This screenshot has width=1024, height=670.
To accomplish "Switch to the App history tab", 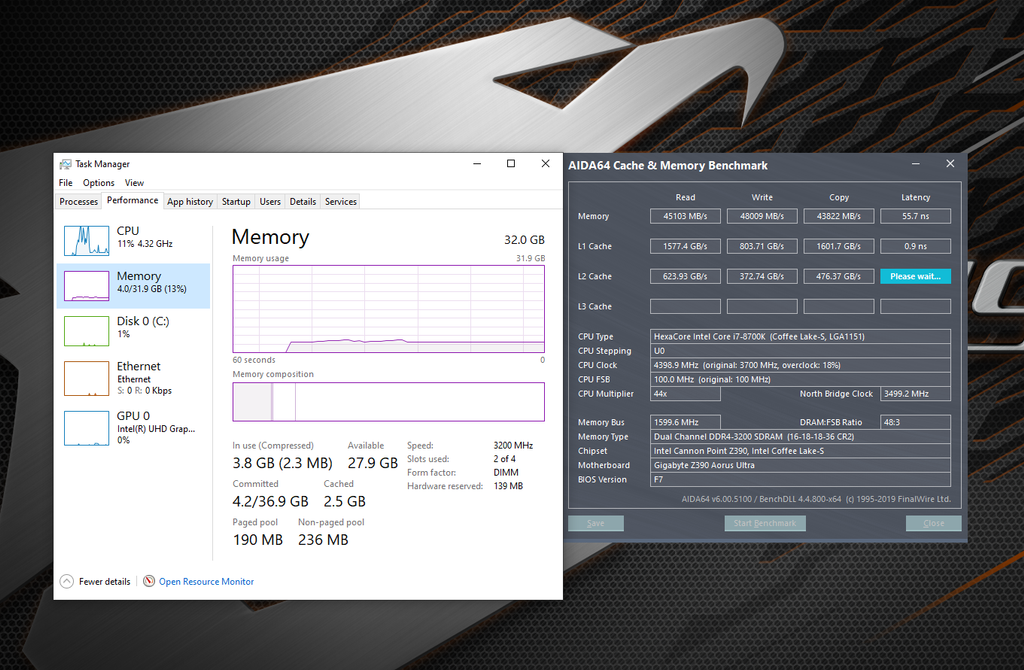I will click(190, 202).
